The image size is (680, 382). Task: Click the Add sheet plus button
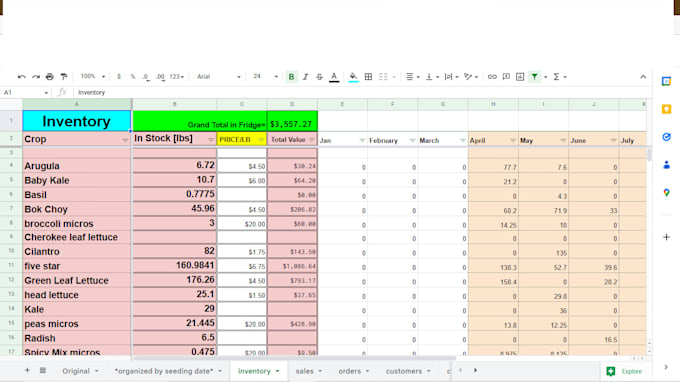click(27, 370)
